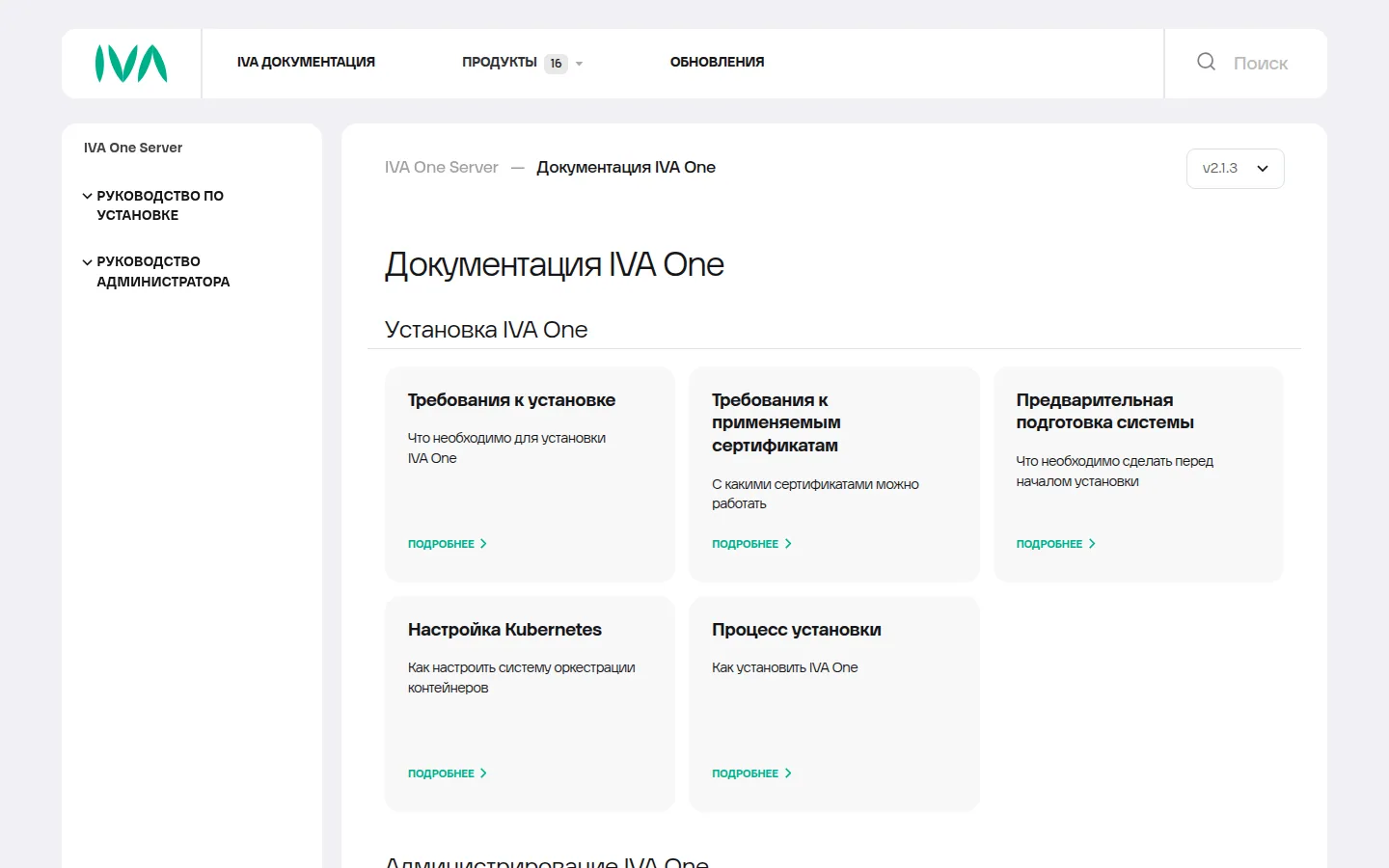Expand chevron for Руководство по установке
Screen dimensions: 1389x868
[88, 196]
